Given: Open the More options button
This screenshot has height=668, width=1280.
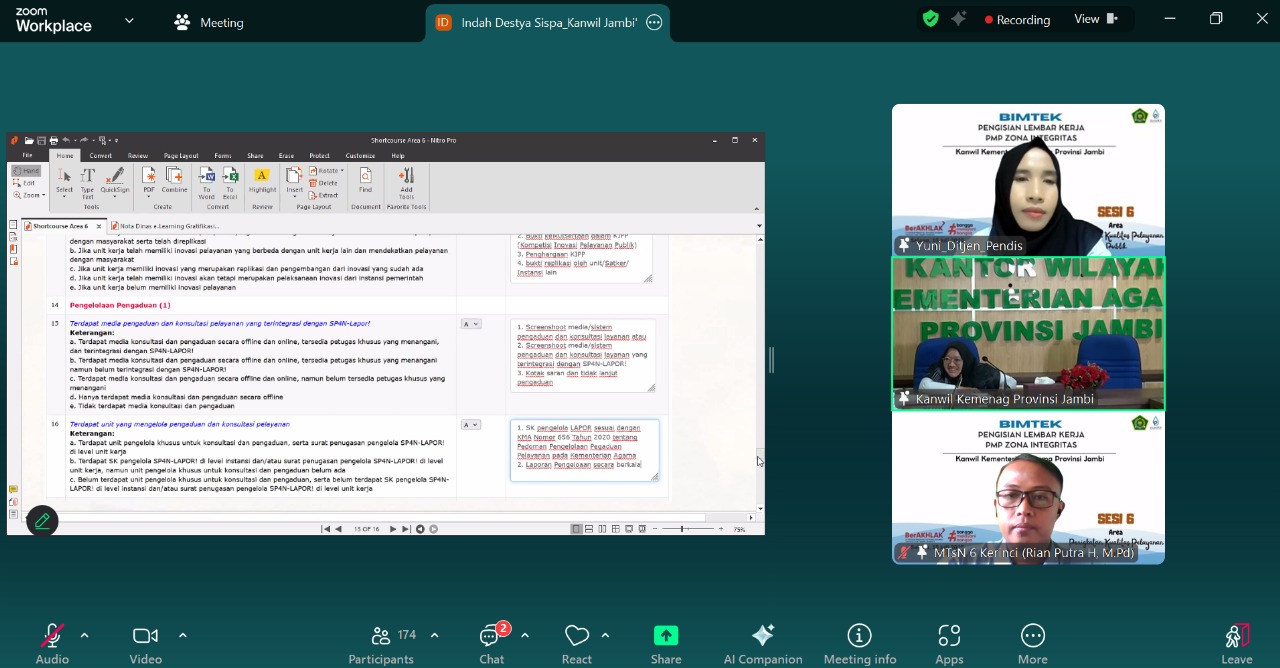Looking at the screenshot, I should pos(1033,643).
